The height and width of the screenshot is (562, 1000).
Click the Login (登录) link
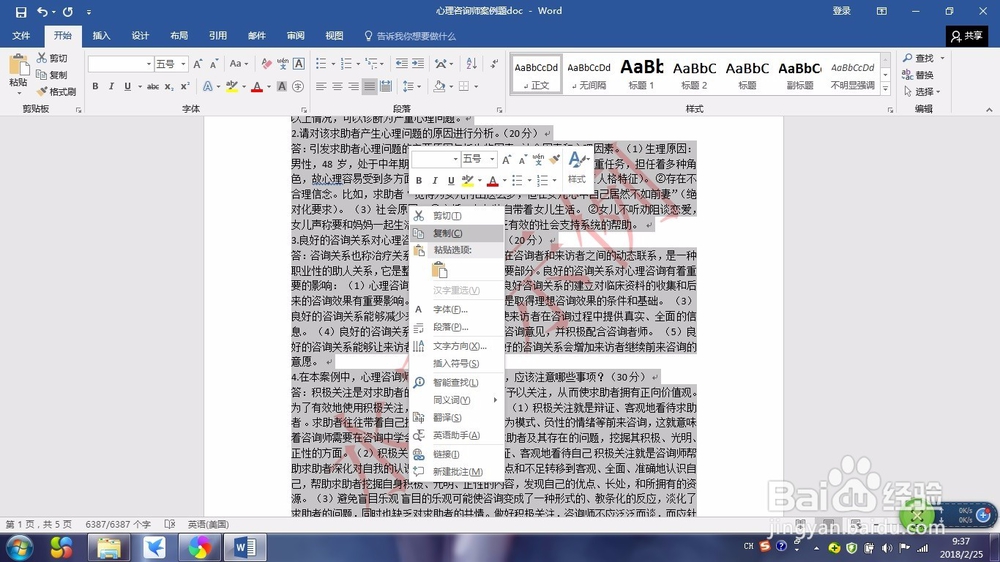point(842,11)
